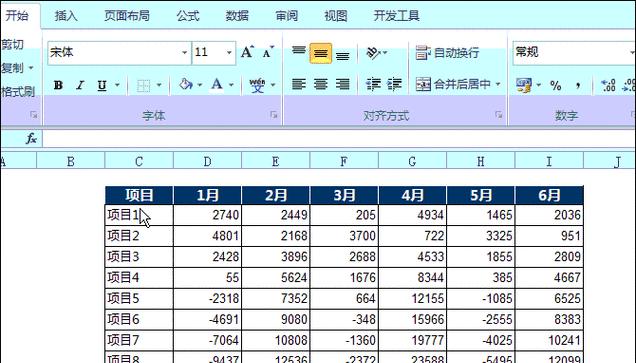Open the fill color dropdown arrow

coord(200,85)
